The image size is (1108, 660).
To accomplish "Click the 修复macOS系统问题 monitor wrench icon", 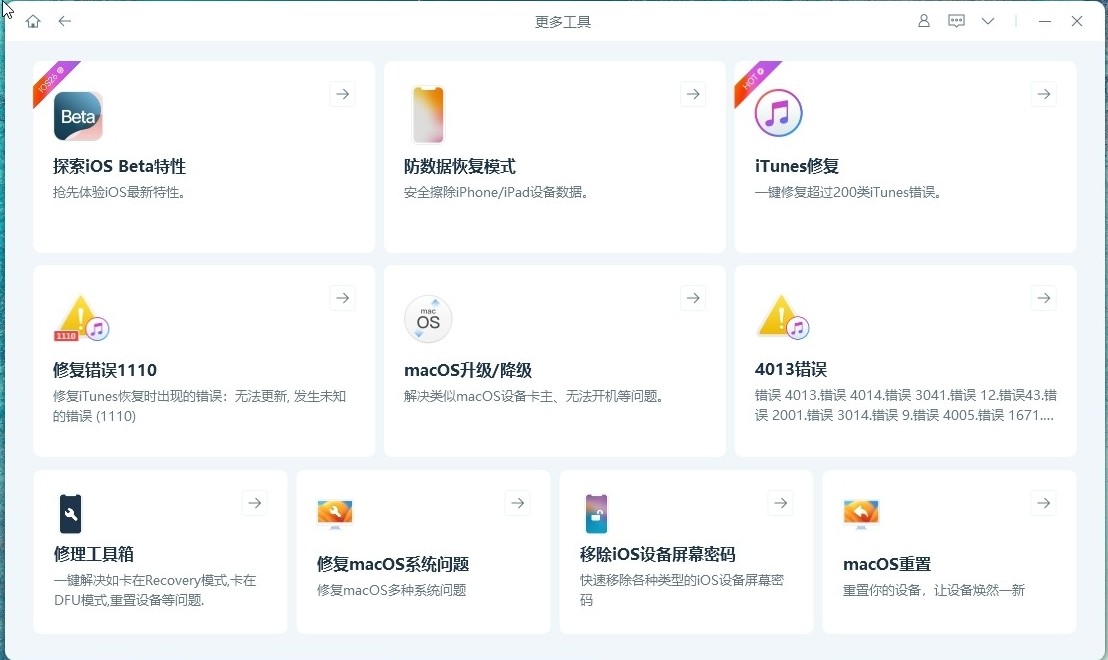I will click(x=335, y=514).
